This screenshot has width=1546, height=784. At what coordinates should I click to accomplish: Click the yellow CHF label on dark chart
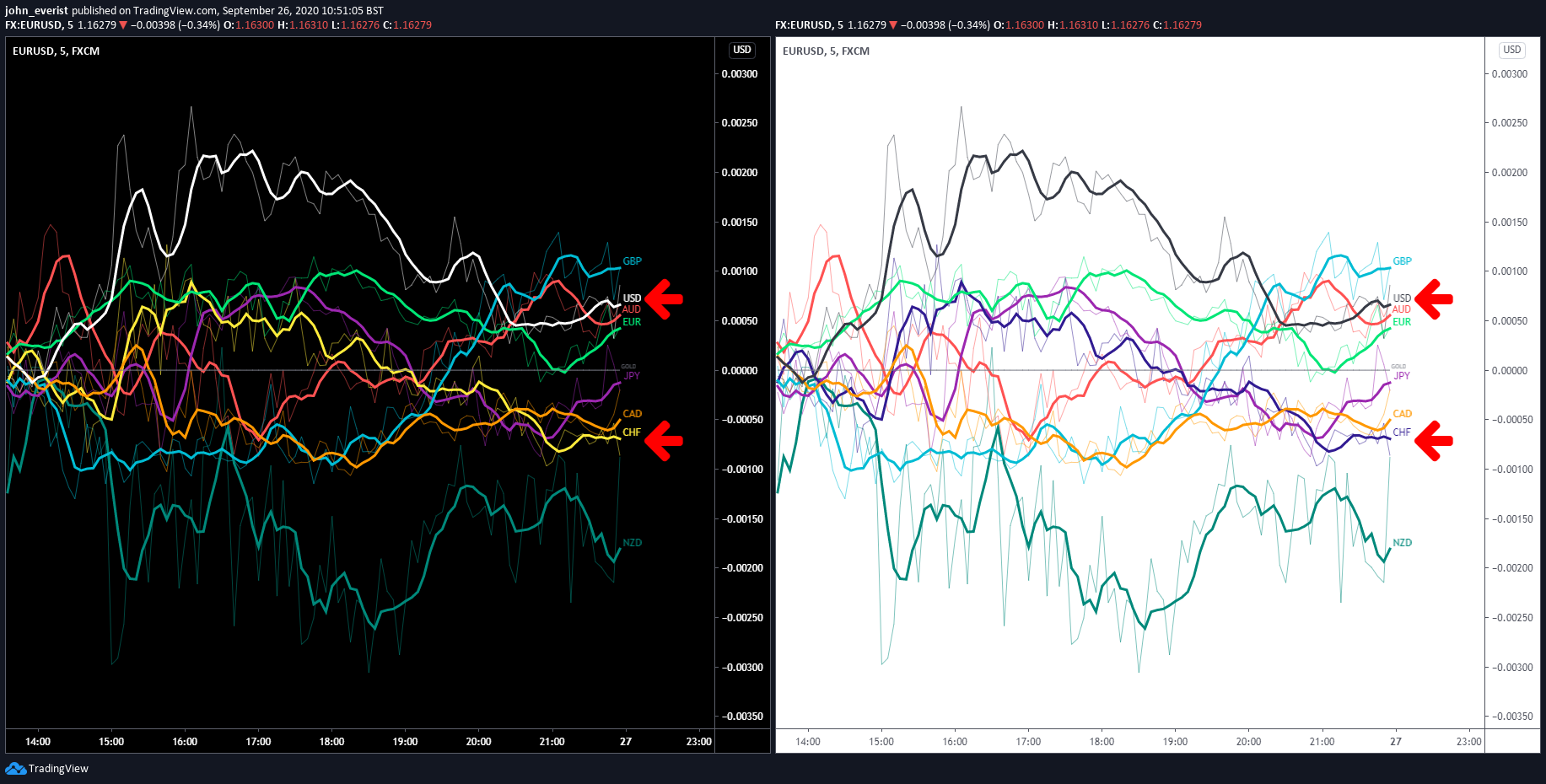[632, 432]
